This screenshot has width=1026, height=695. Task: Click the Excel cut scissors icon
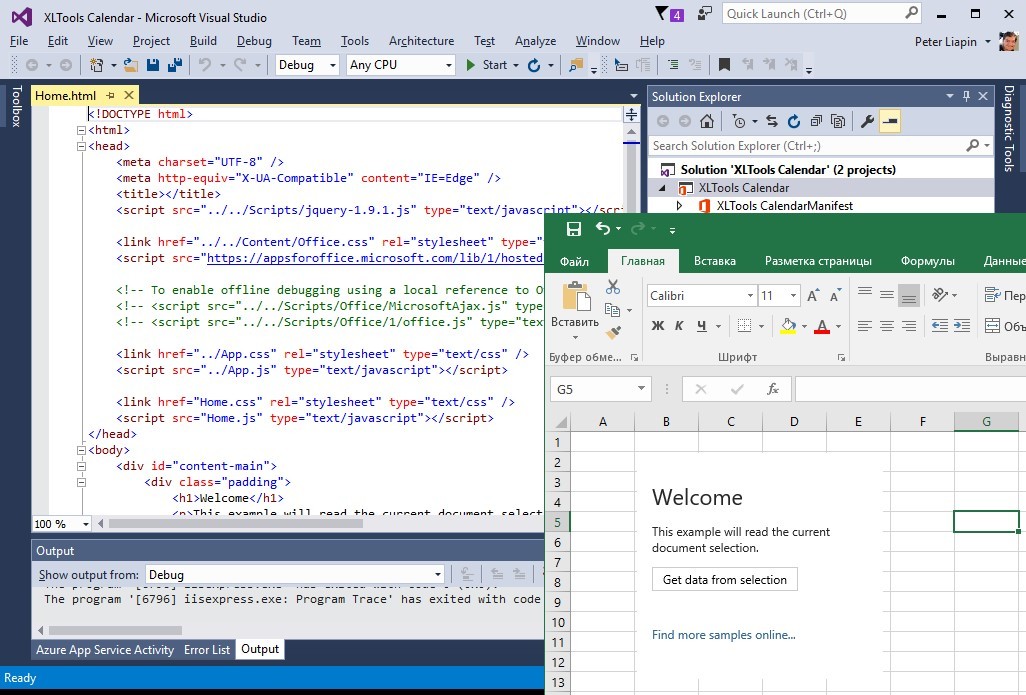[613, 287]
